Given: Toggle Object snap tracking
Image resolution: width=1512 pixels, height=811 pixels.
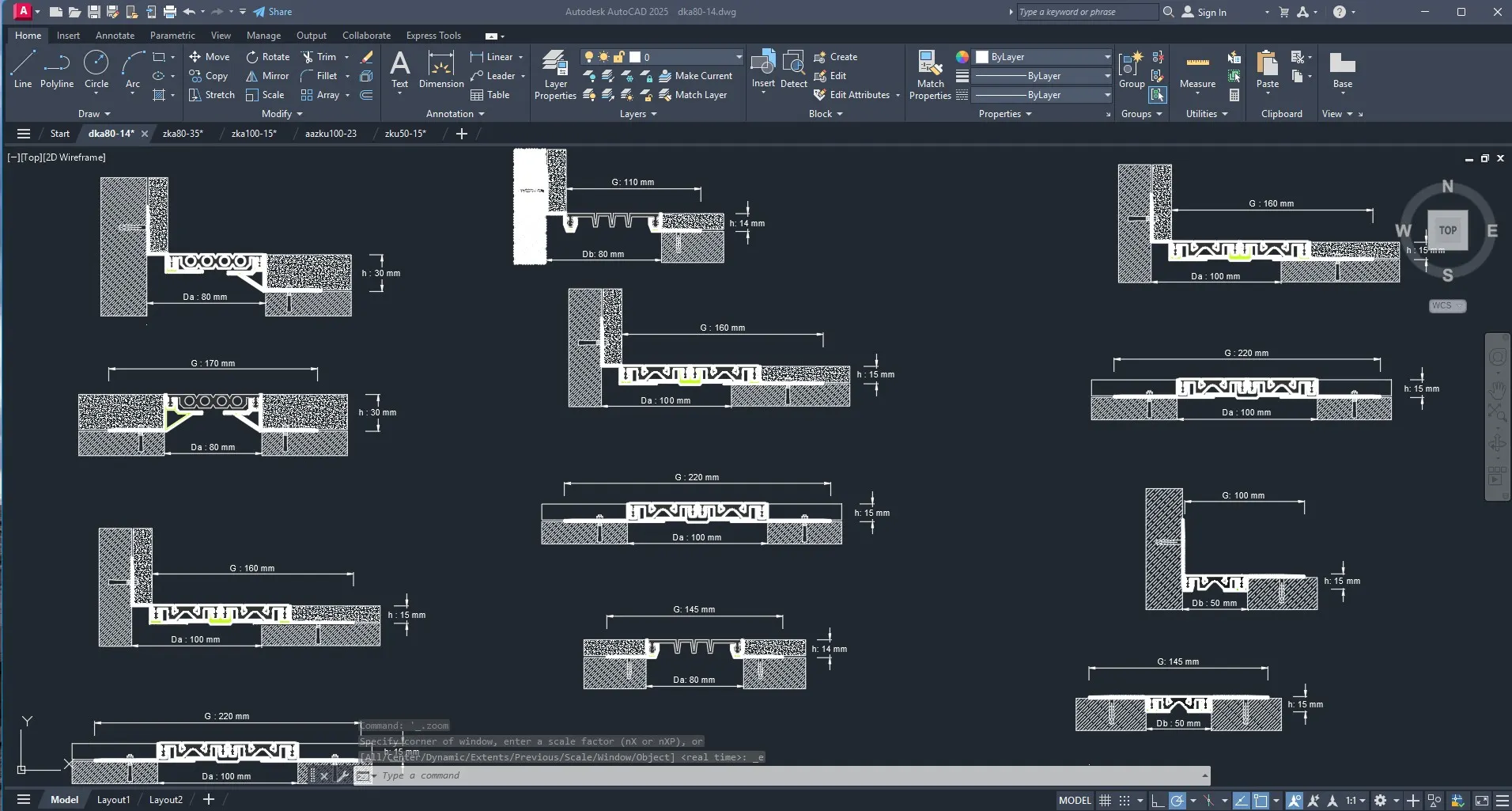Looking at the screenshot, I should [1241, 800].
